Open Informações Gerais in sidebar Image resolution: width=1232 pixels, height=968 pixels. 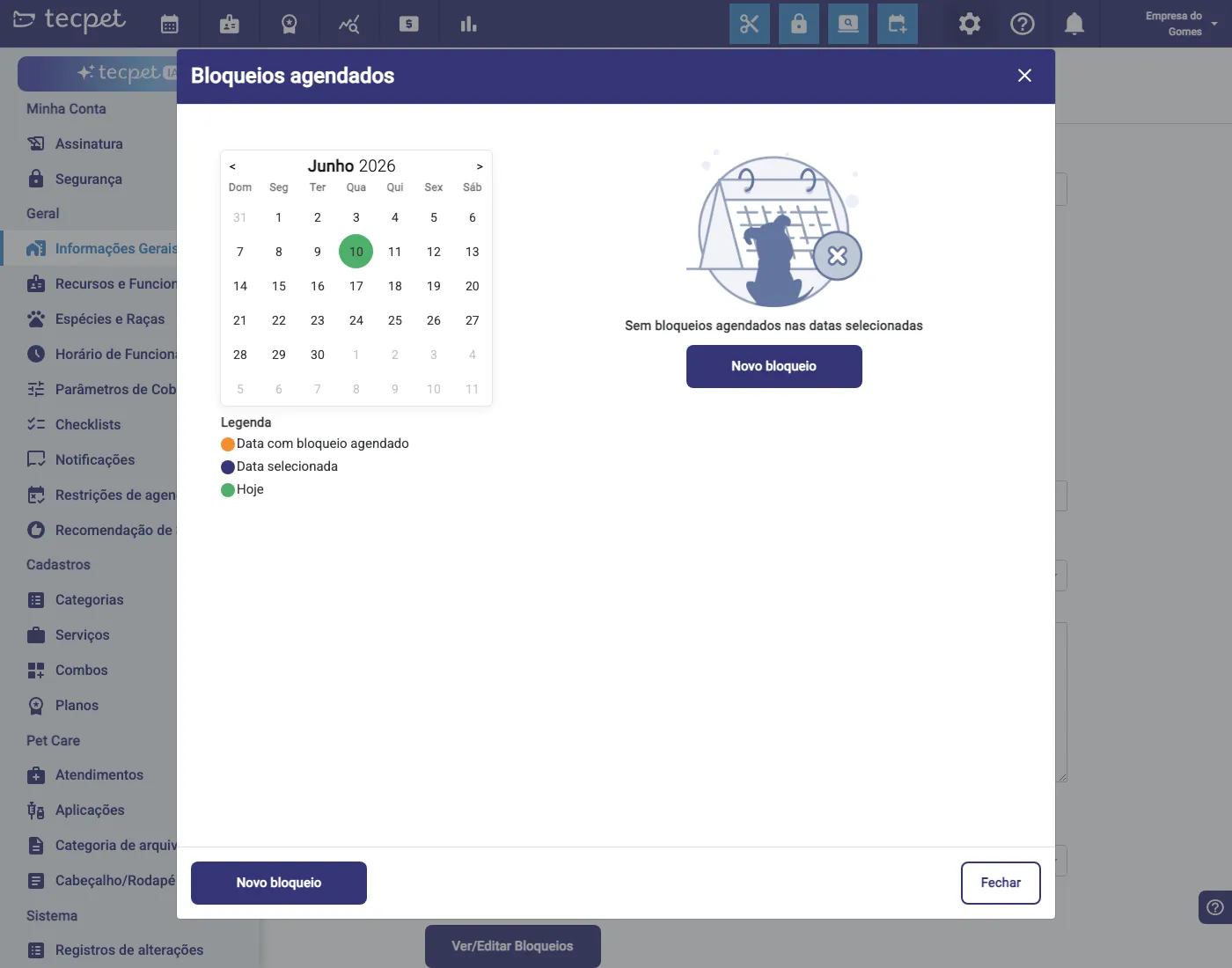point(88,248)
